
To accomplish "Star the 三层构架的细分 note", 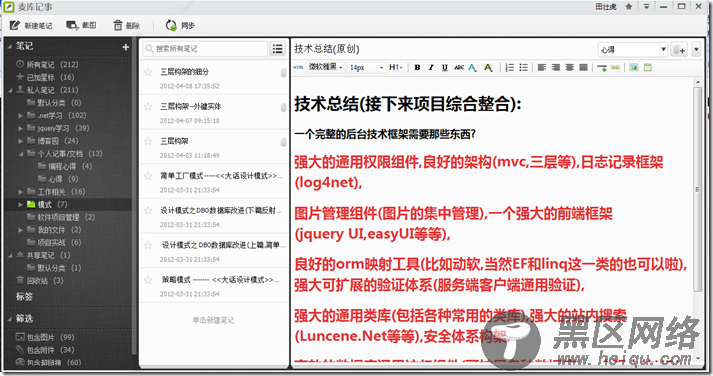I will 148,72.
